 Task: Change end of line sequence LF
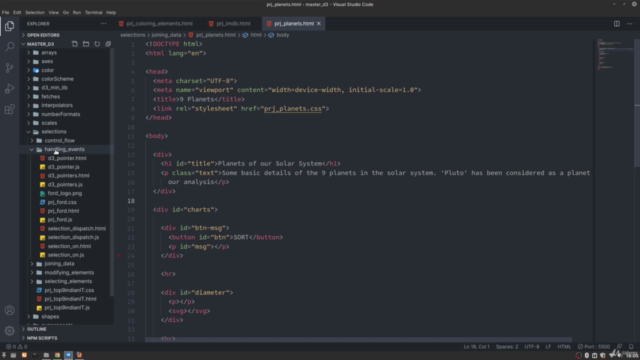coord(548,347)
